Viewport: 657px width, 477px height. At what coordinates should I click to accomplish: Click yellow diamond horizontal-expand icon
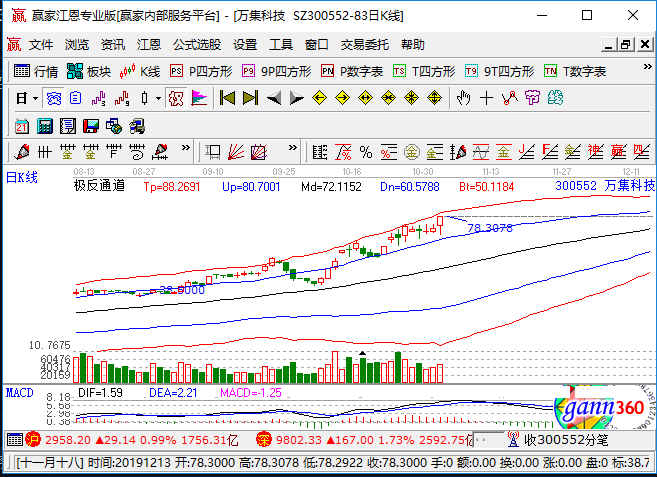click(x=366, y=99)
